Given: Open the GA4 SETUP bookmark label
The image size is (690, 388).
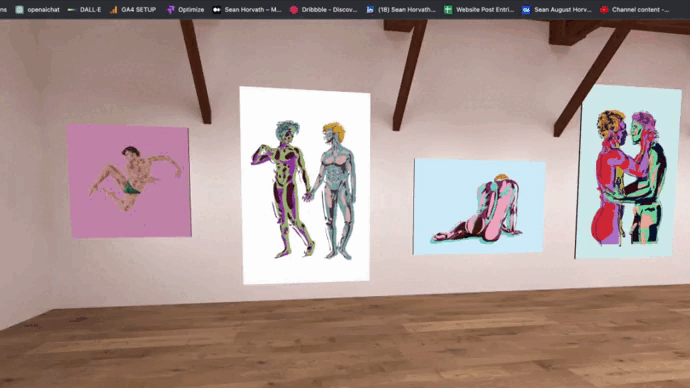Looking at the screenshot, I should [139, 10].
